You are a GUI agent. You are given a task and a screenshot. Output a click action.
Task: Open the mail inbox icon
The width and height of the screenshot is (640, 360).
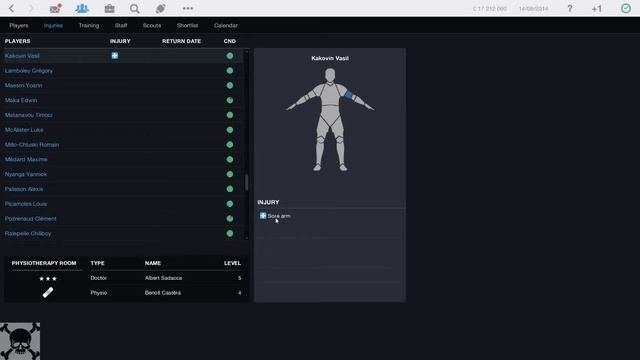55,8
